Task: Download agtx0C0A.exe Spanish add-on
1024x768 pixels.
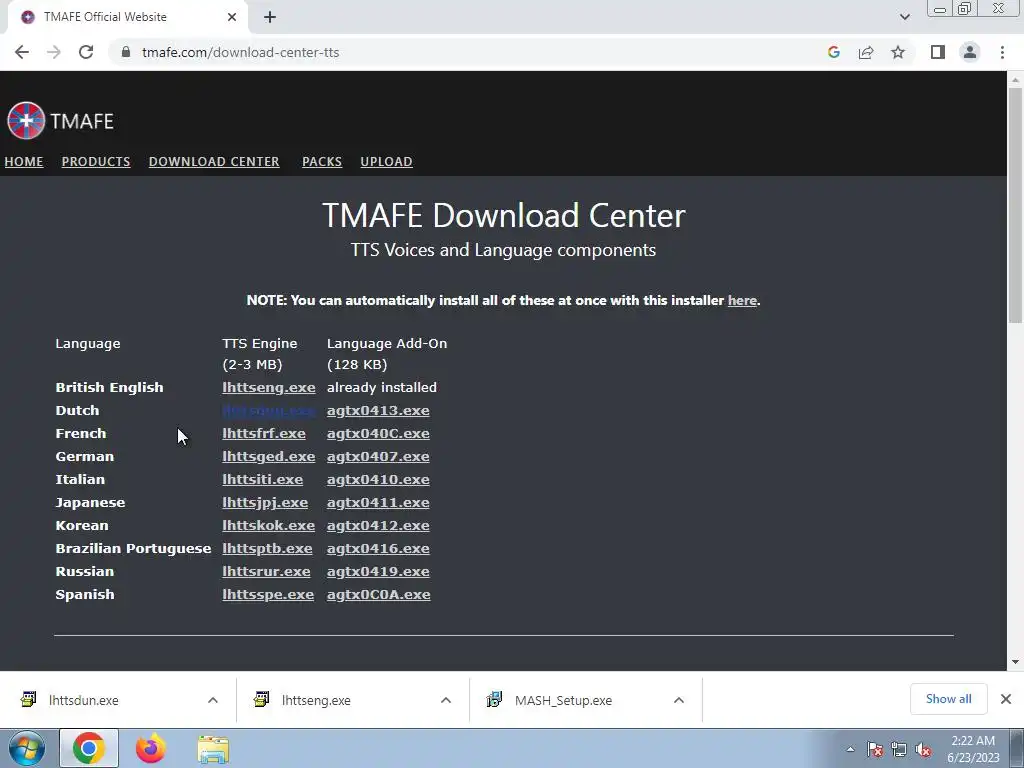Action: 379,594
